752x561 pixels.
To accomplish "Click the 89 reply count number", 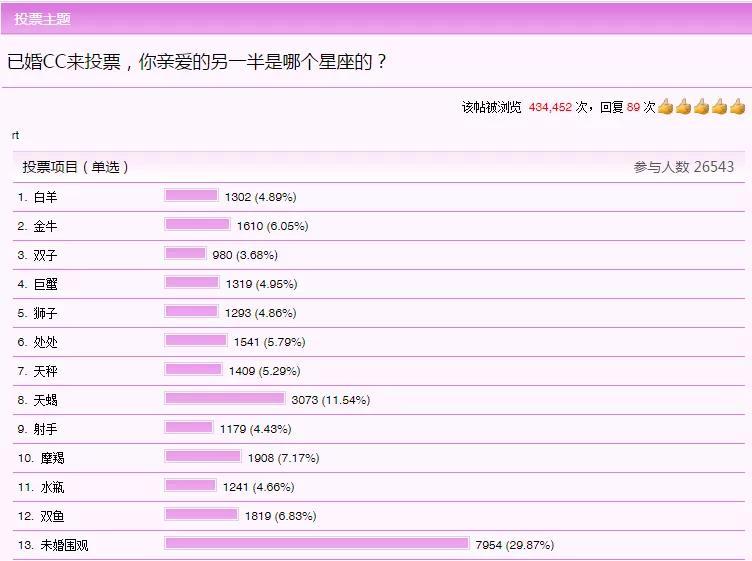I will coord(633,107).
